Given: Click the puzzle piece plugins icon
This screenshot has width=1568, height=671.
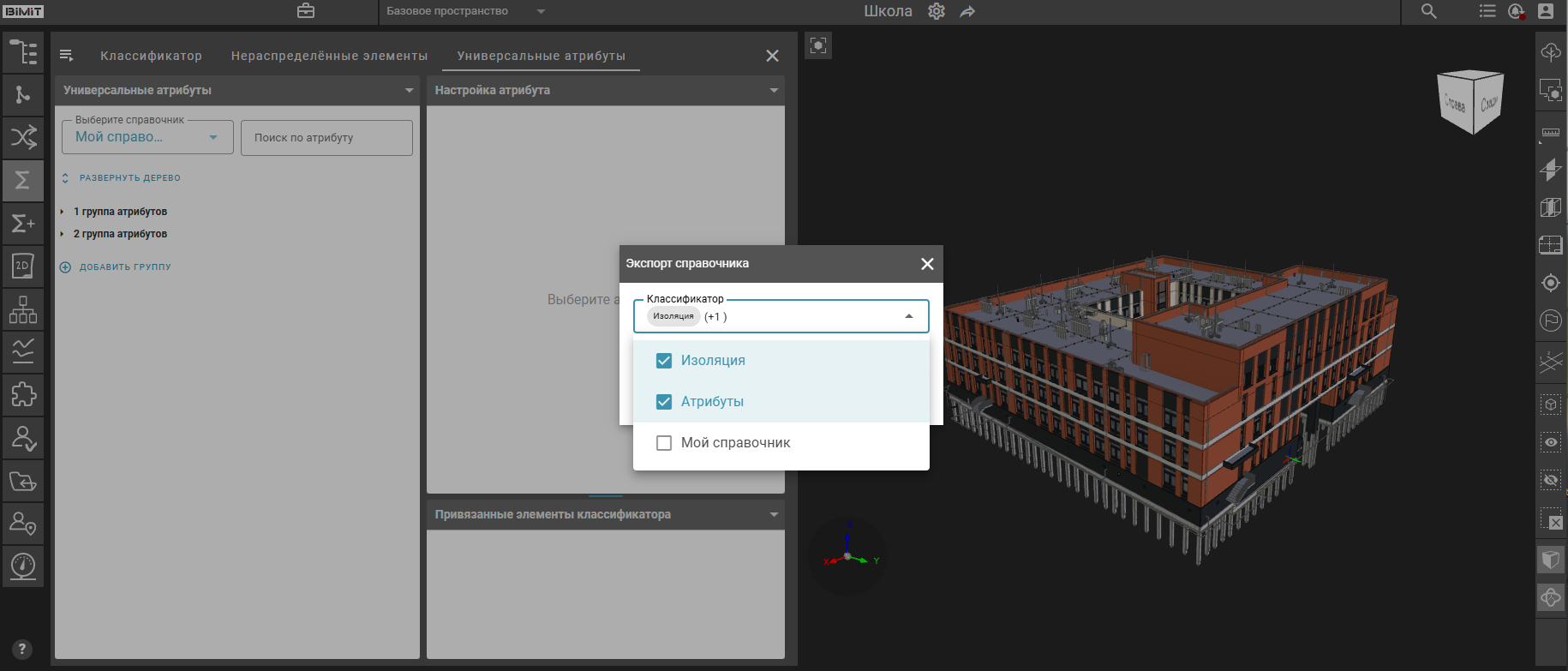Looking at the screenshot, I should (x=23, y=395).
